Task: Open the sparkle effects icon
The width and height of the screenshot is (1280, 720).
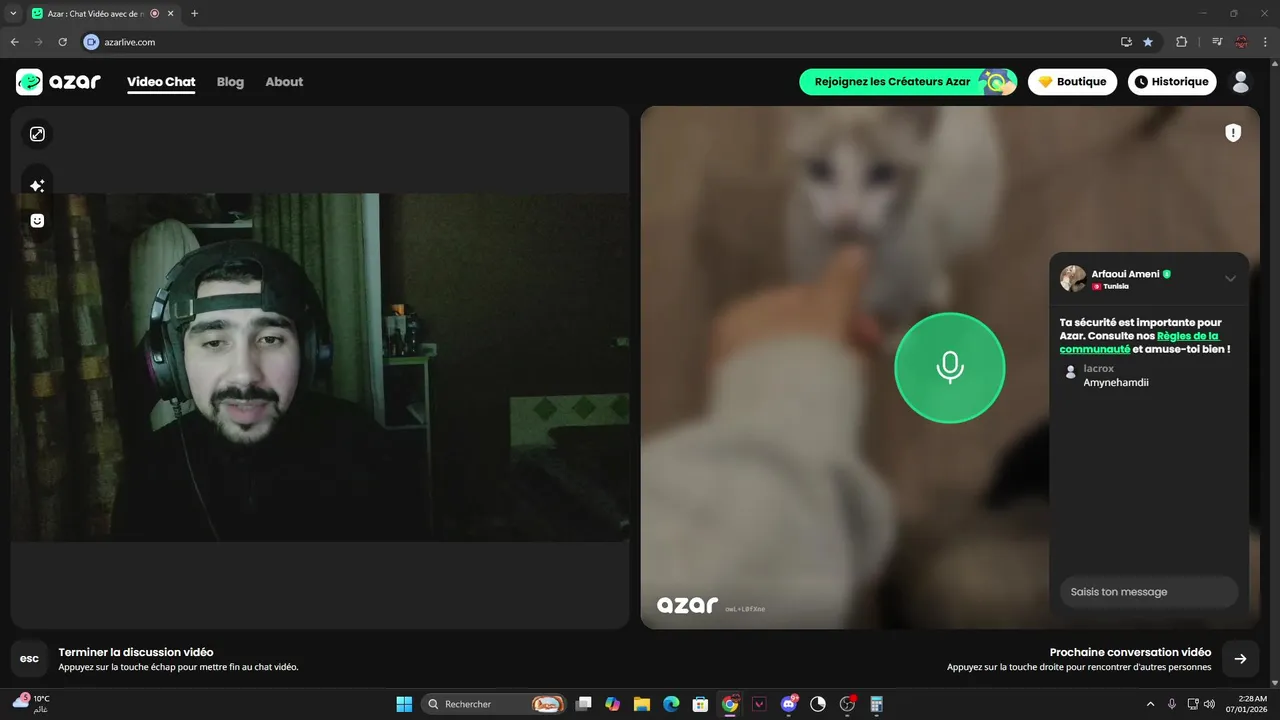Action: tap(37, 185)
